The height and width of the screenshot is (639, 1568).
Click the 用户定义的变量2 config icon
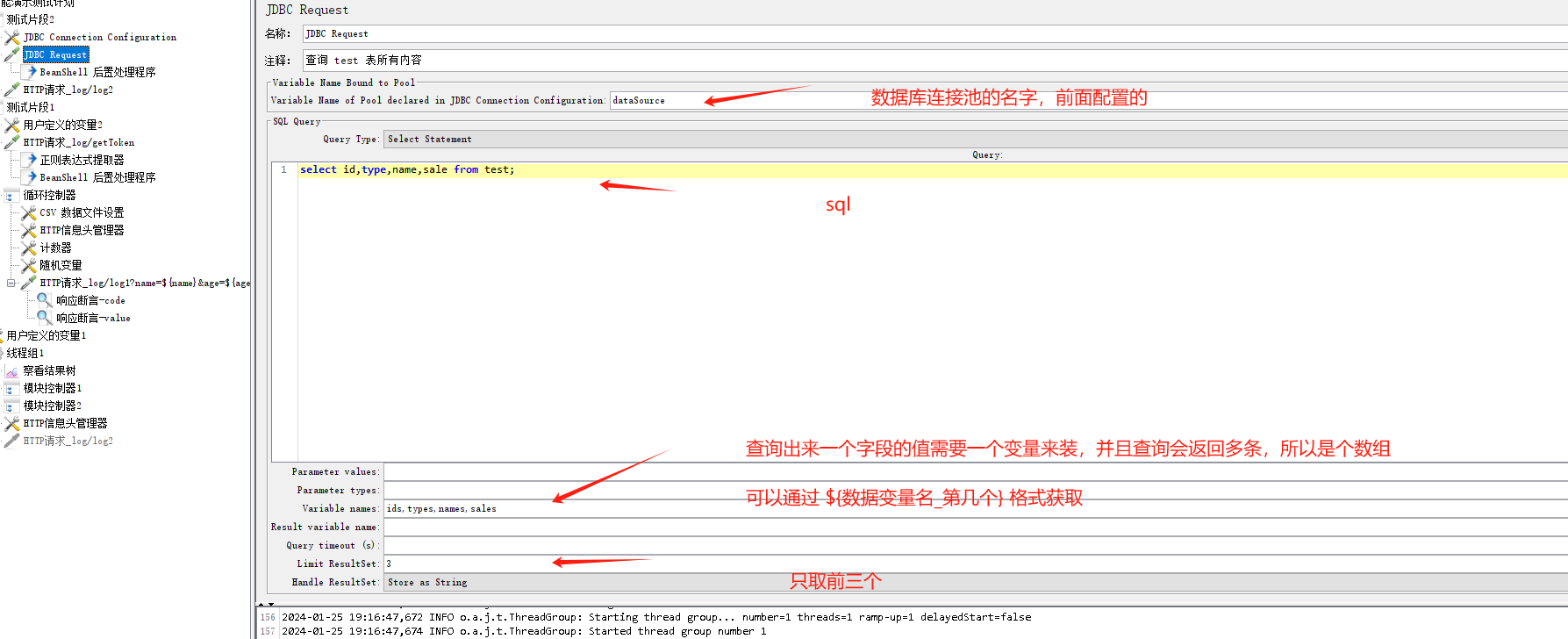pyautogui.click(x=12, y=125)
